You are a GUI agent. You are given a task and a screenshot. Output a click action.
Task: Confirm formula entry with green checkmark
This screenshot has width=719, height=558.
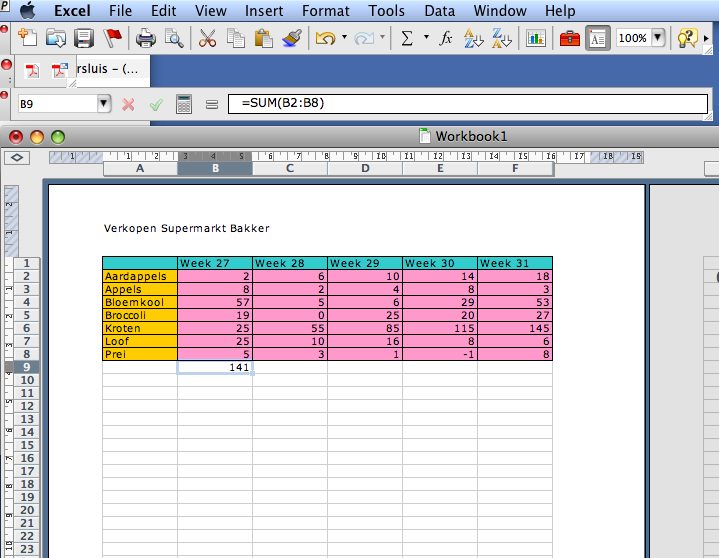(x=156, y=104)
